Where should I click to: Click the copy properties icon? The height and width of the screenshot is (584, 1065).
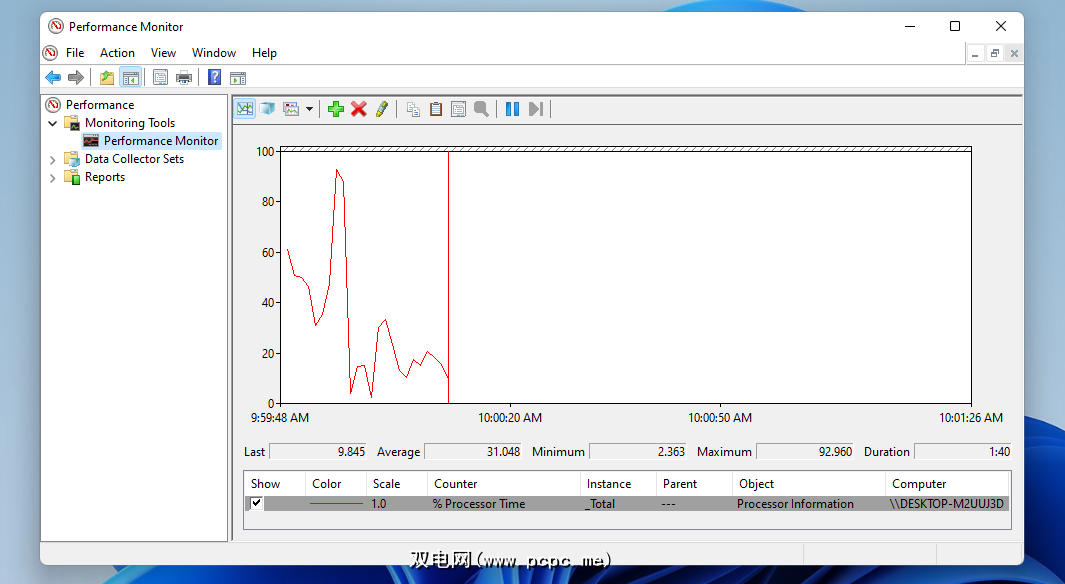point(413,109)
